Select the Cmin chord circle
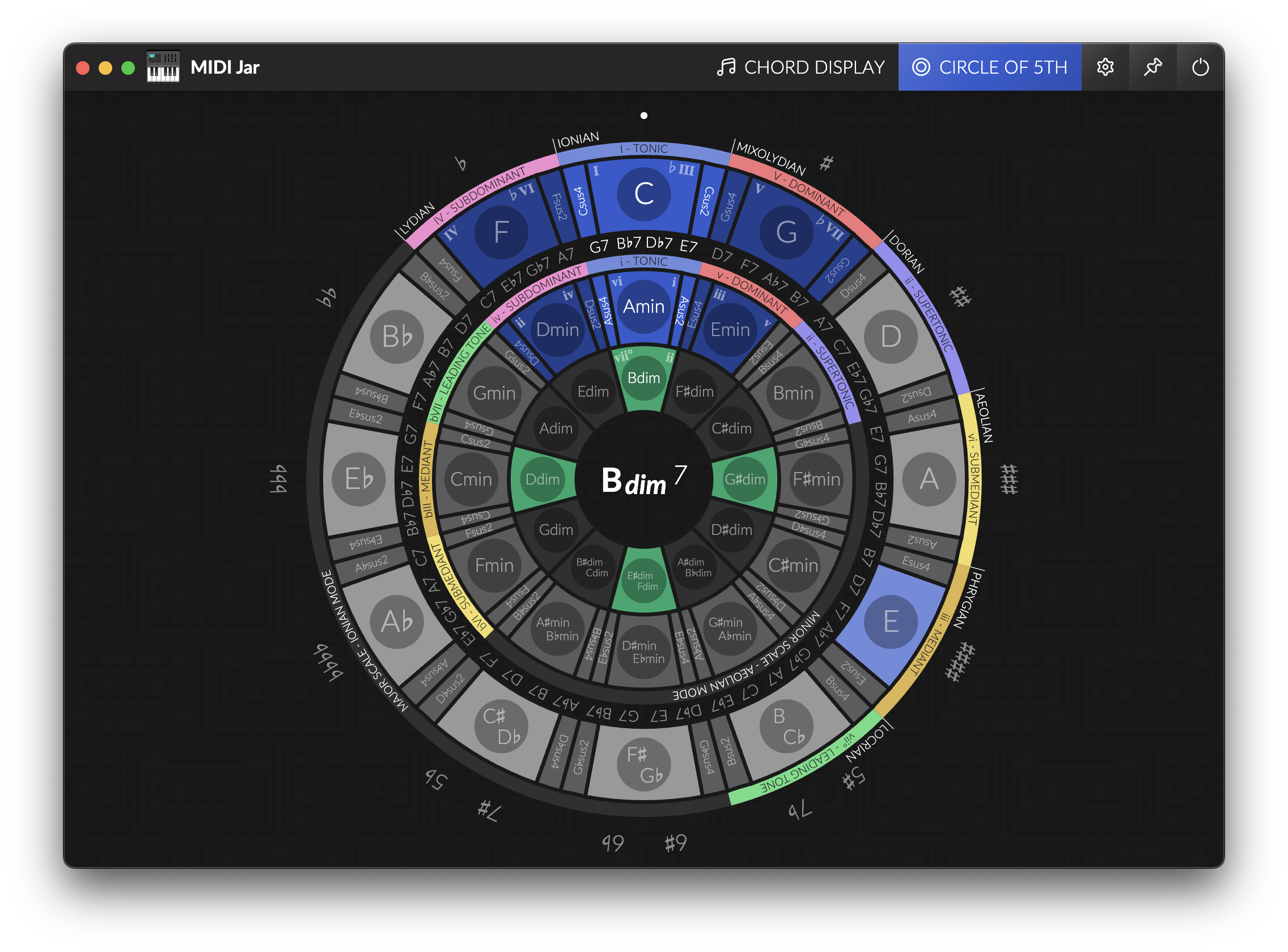Image resolution: width=1288 pixels, height=952 pixels. pyautogui.click(x=471, y=479)
